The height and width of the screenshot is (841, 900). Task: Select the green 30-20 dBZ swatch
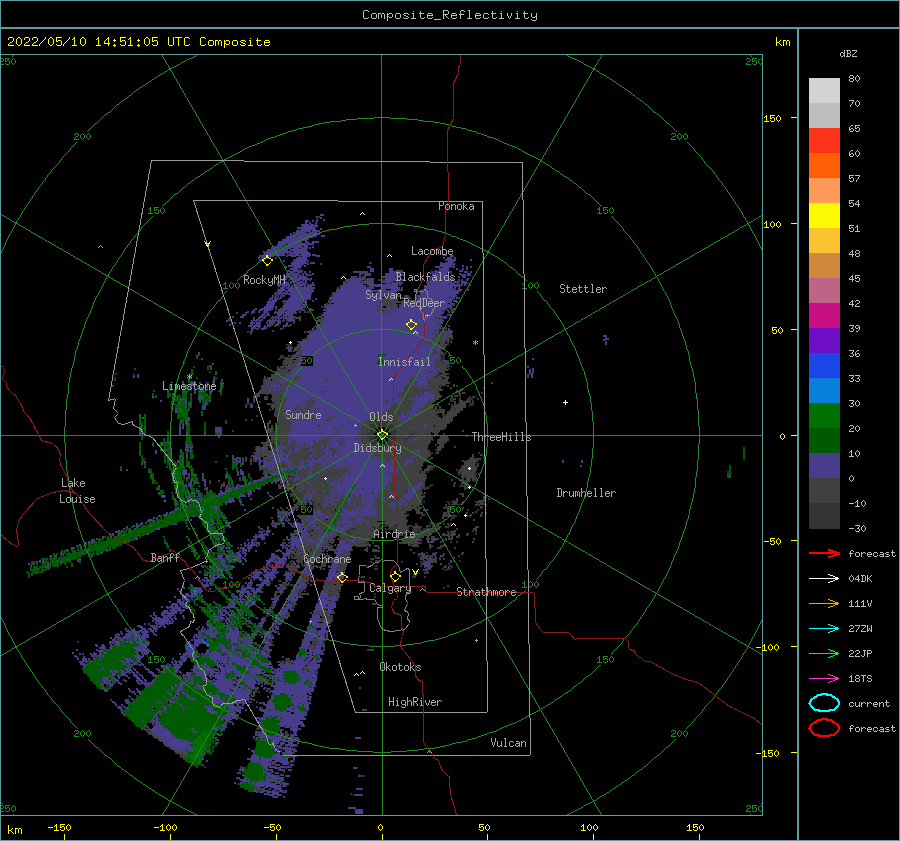pyautogui.click(x=824, y=416)
